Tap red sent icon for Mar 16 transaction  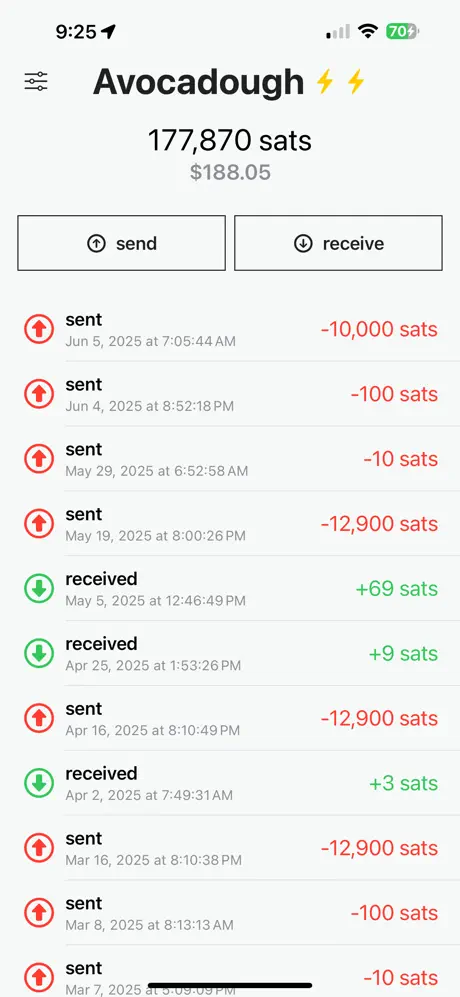click(39, 848)
